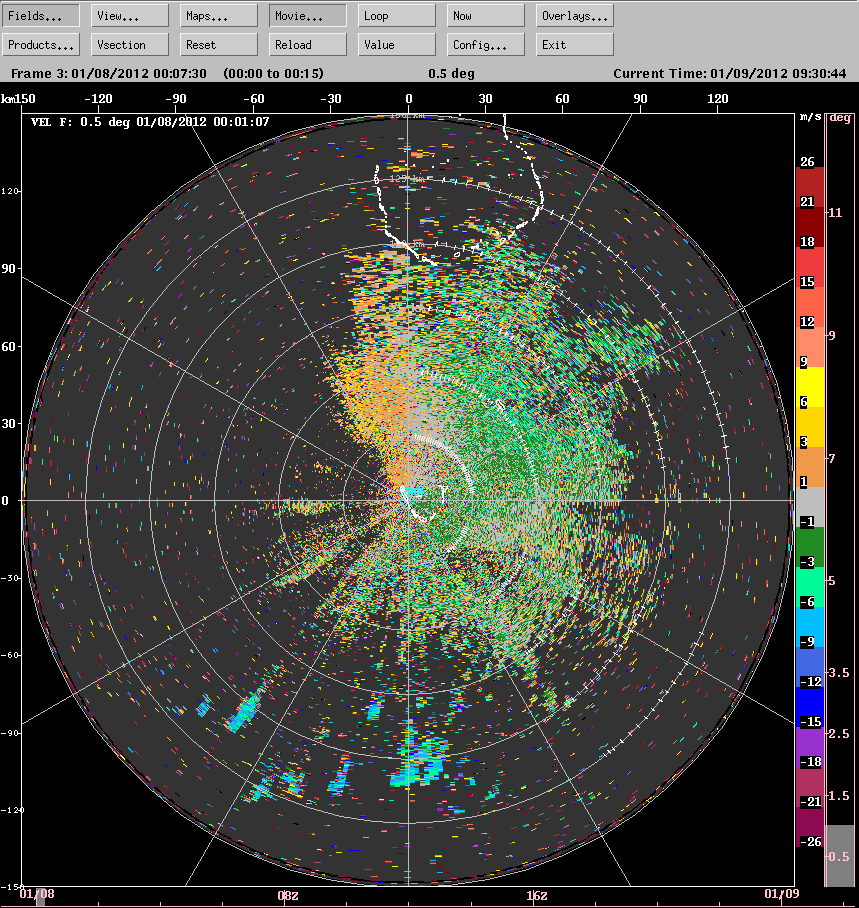Open the Products... selector

tap(41, 45)
